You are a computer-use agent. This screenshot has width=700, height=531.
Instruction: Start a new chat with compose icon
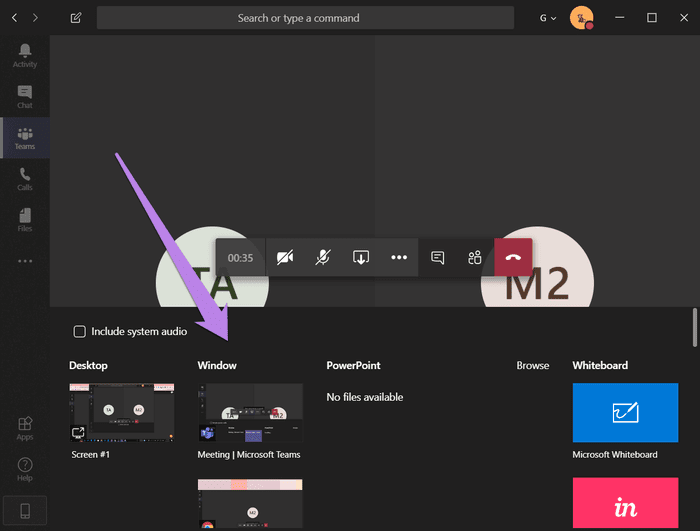click(76, 18)
